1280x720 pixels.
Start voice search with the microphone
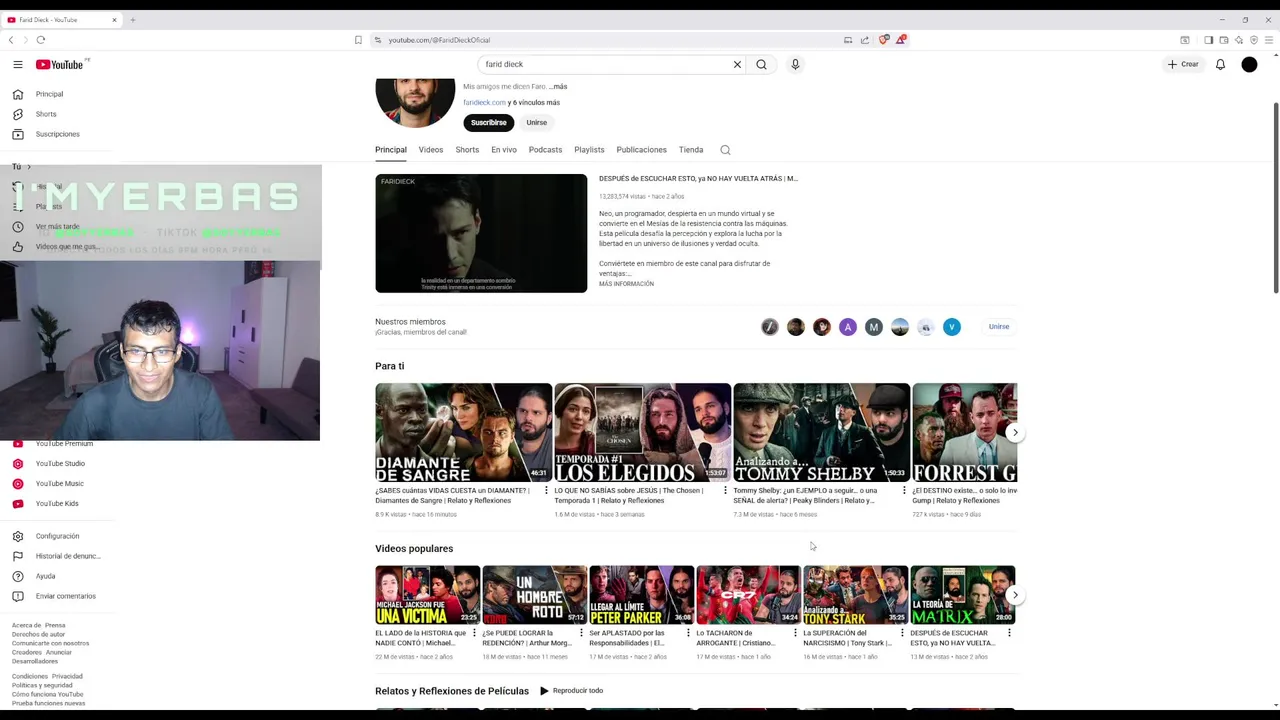pyautogui.click(x=795, y=64)
